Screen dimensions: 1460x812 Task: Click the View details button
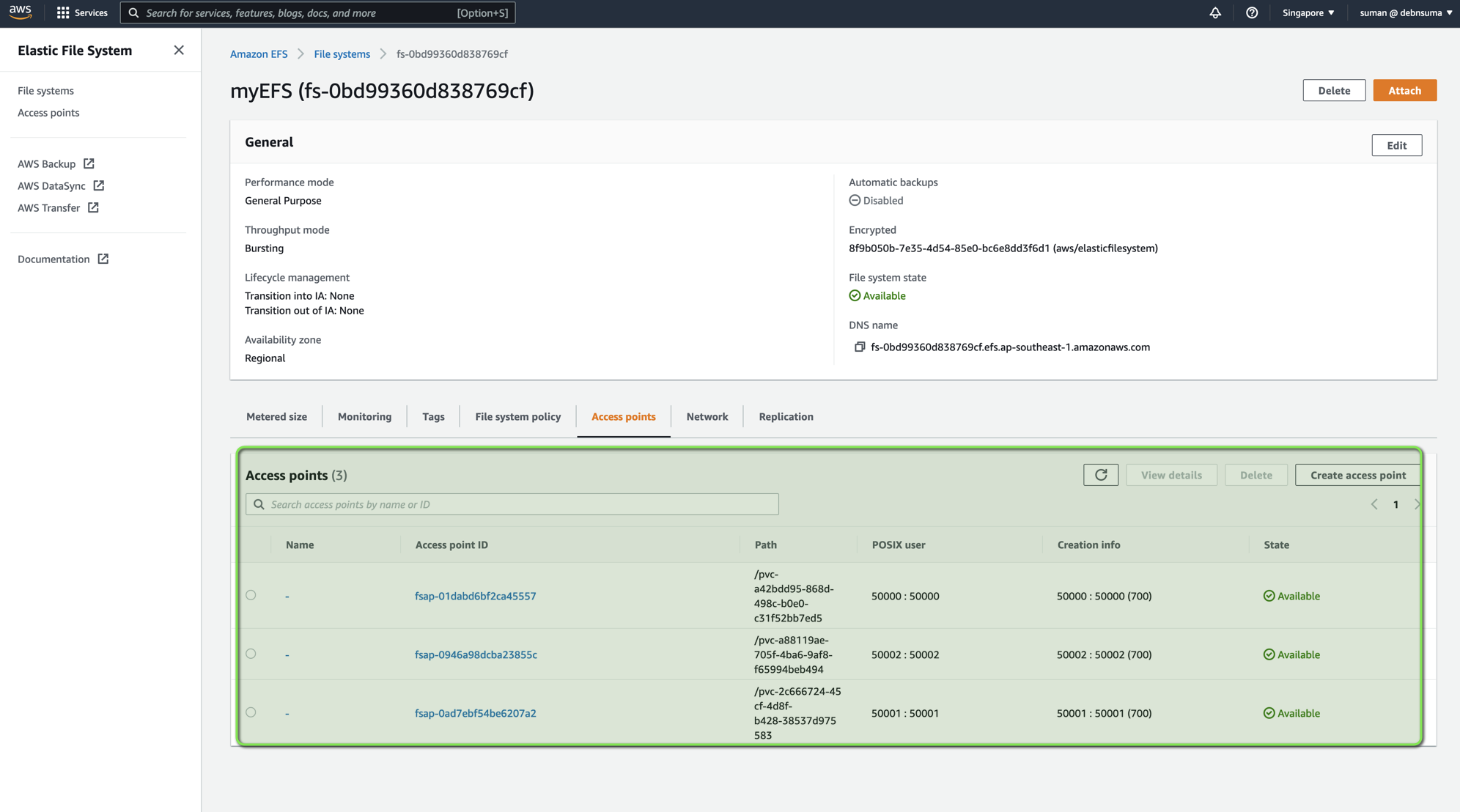click(1171, 475)
